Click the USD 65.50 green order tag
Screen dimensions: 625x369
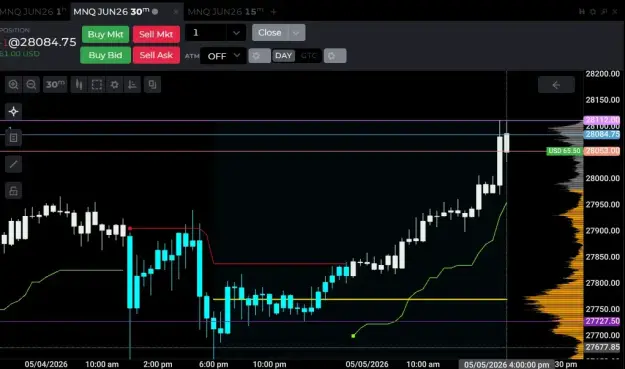tap(564, 151)
